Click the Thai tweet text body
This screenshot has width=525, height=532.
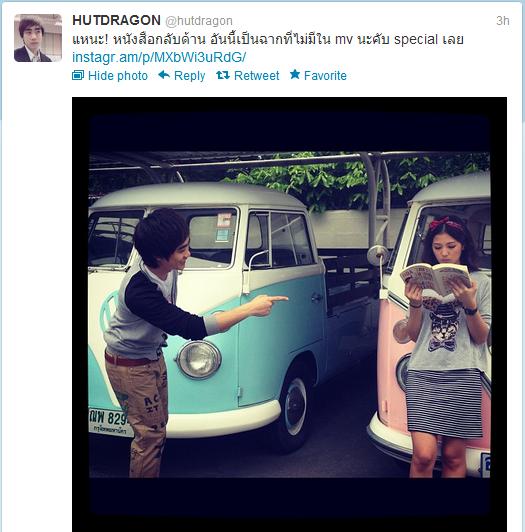tap(268, 40)
